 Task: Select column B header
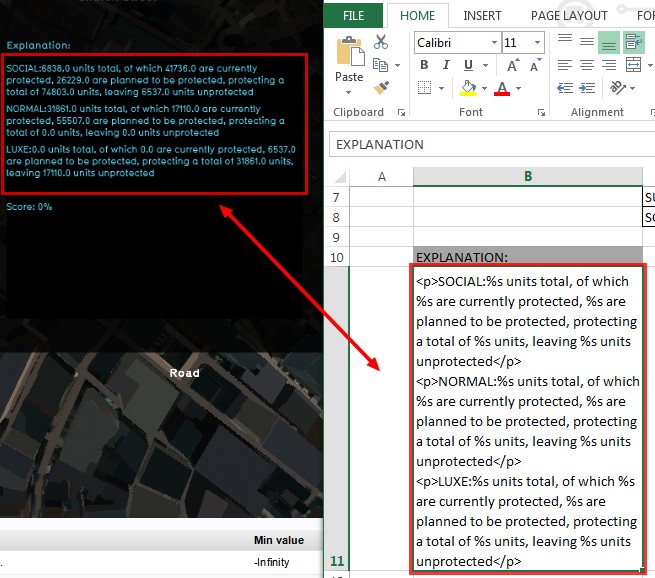(x=528, y=177)
